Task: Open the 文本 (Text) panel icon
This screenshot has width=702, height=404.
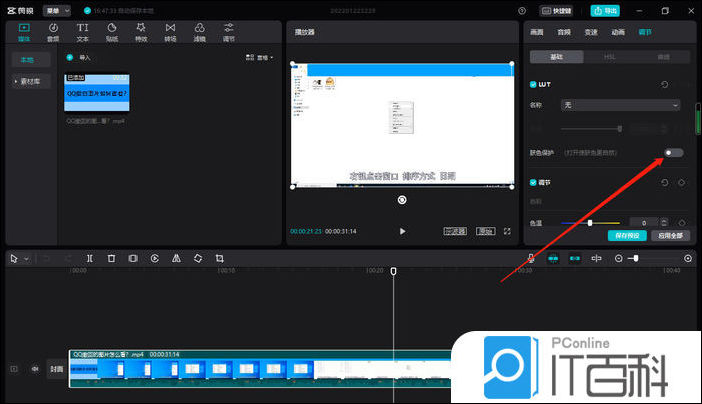Action: coord(82,31)
